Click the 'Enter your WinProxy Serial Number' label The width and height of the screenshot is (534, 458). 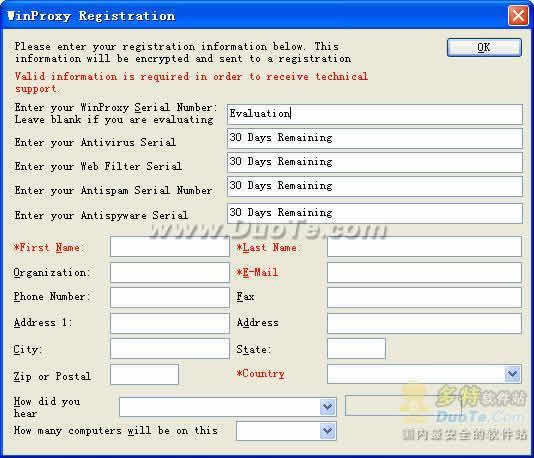click(115, 108)
